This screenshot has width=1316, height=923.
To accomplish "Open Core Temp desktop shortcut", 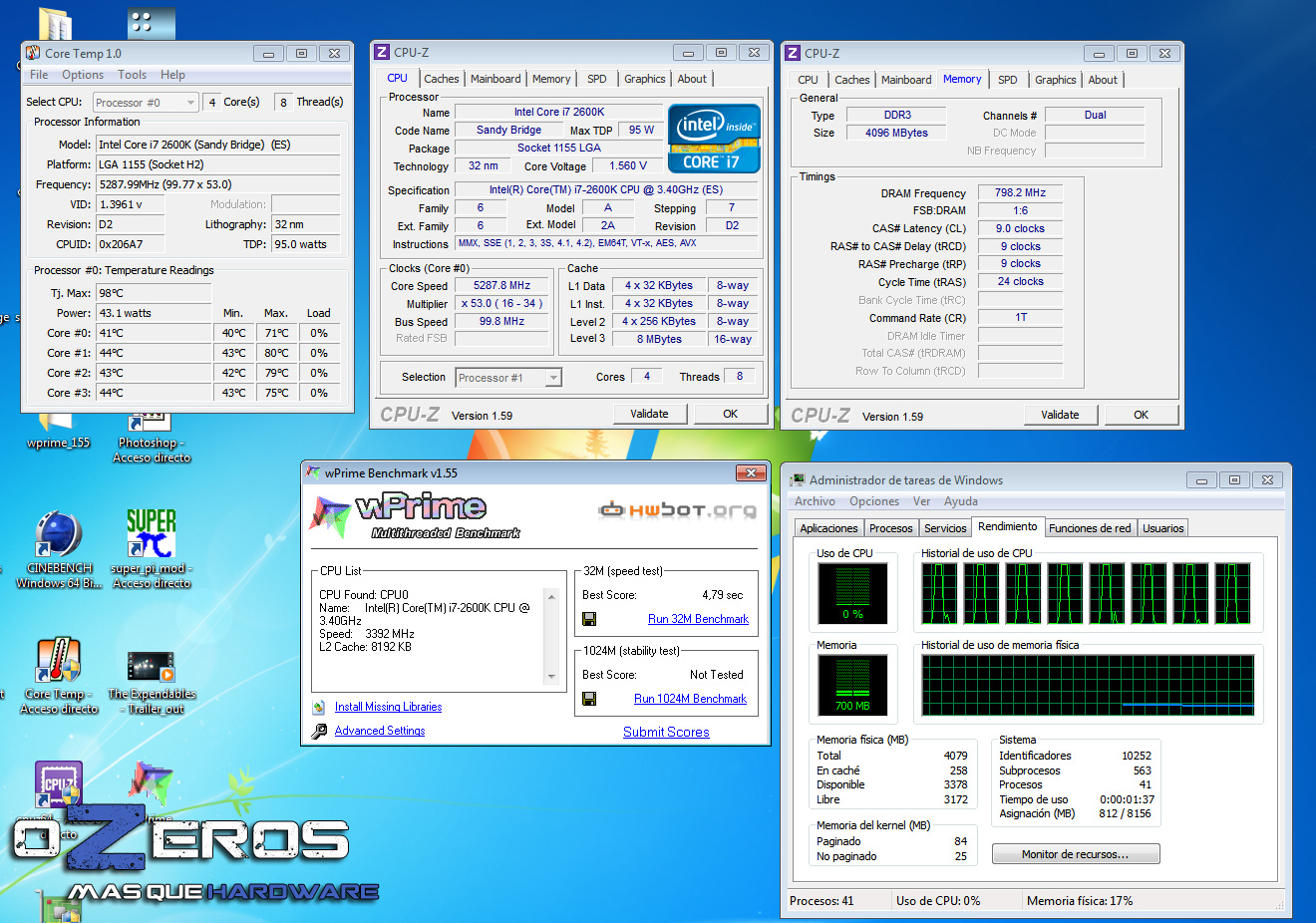I will [x=59, y=676].
